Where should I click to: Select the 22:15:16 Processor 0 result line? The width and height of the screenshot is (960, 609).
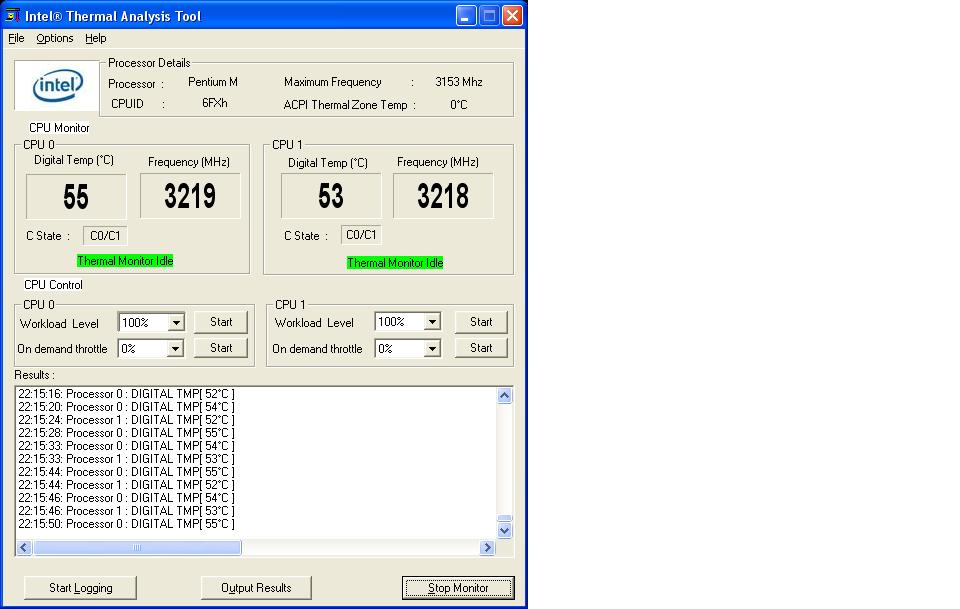(126, 394)
